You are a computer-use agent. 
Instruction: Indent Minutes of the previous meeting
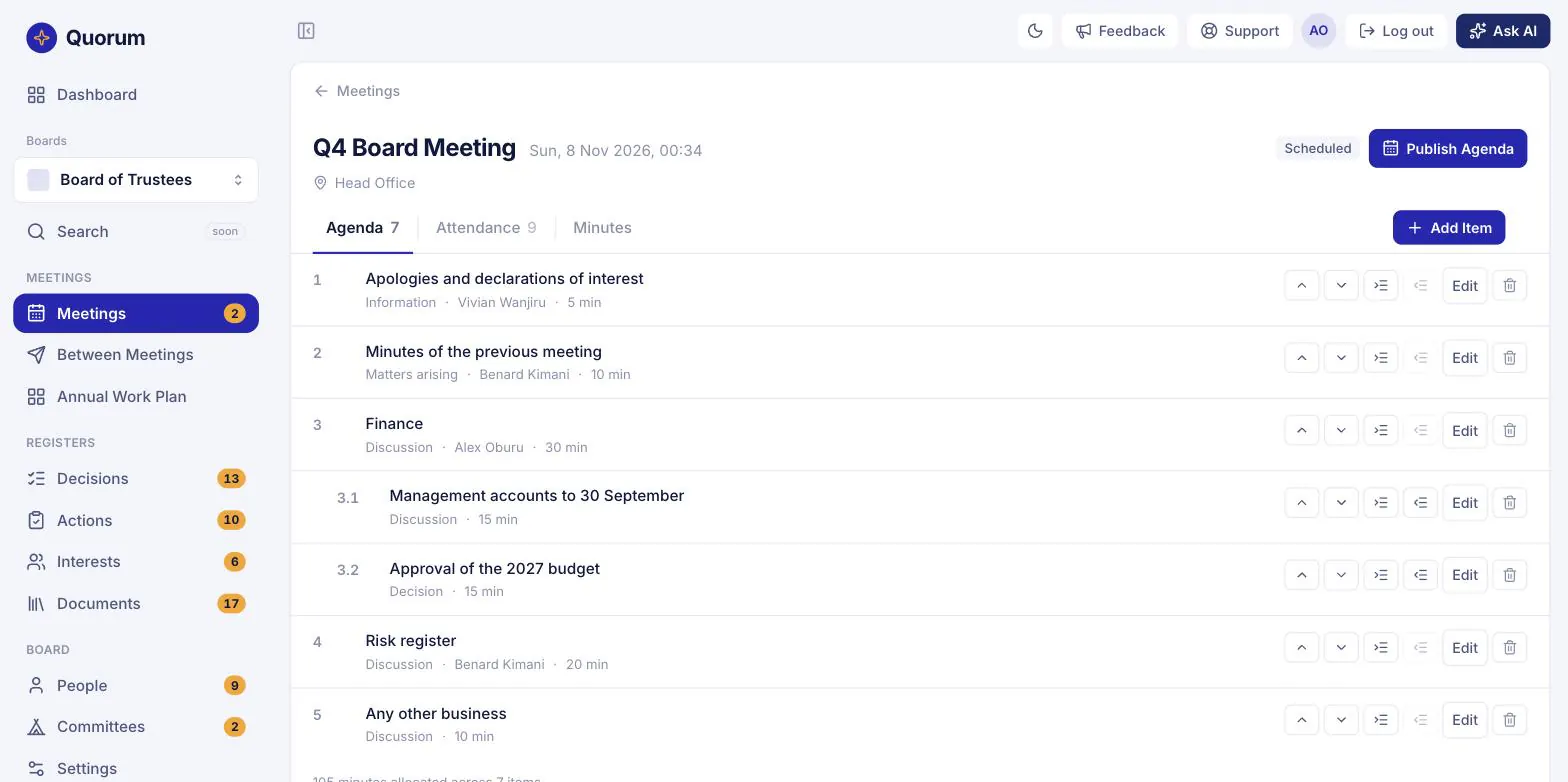click(1381, 358)
